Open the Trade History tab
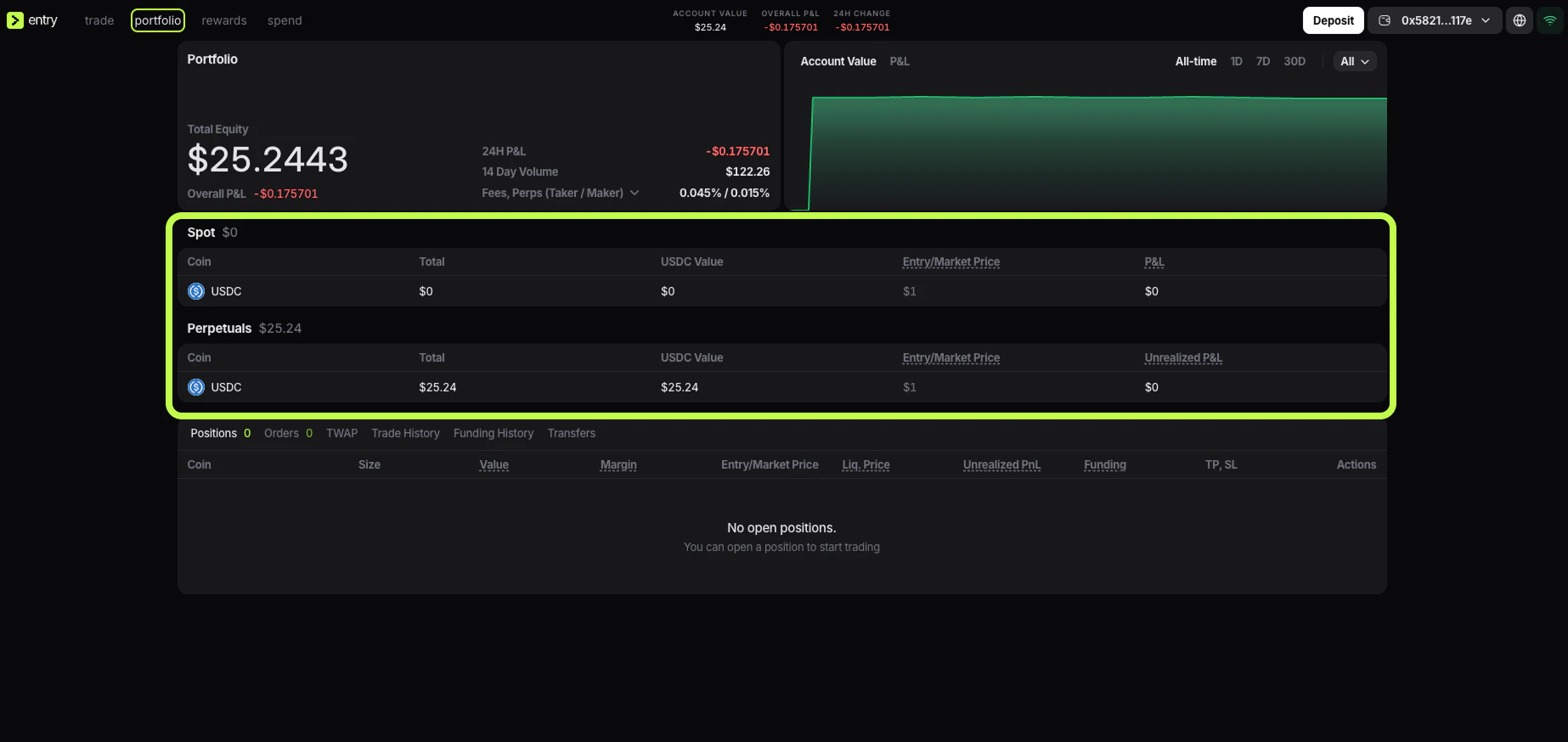Image resolution: width=1568 pixels, height=742 pixels. (406, 433)
